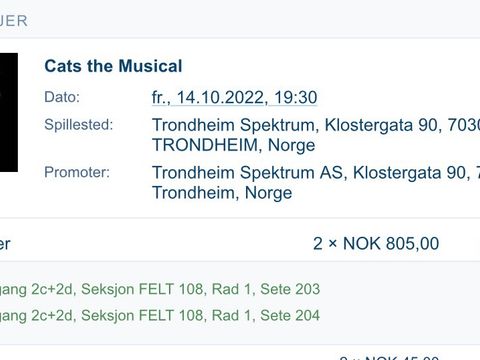
Task: Click 'Seksjon FELT 108' in first seat row
Action: click(142, 289)
